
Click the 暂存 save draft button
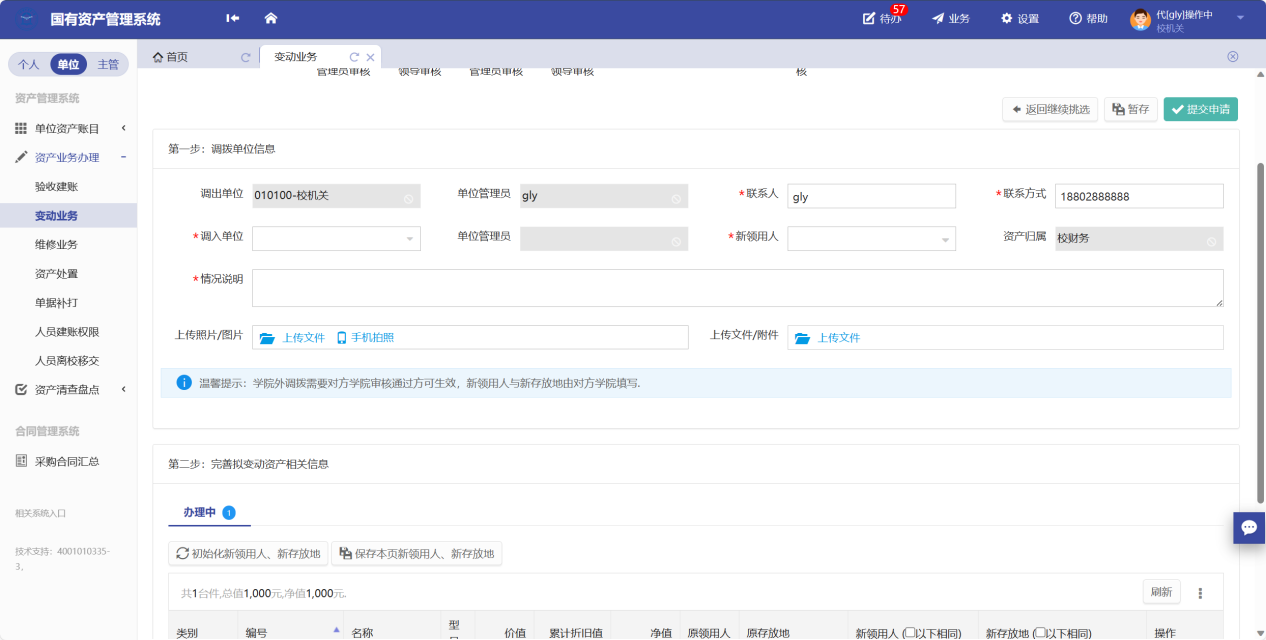[1130, 109]
